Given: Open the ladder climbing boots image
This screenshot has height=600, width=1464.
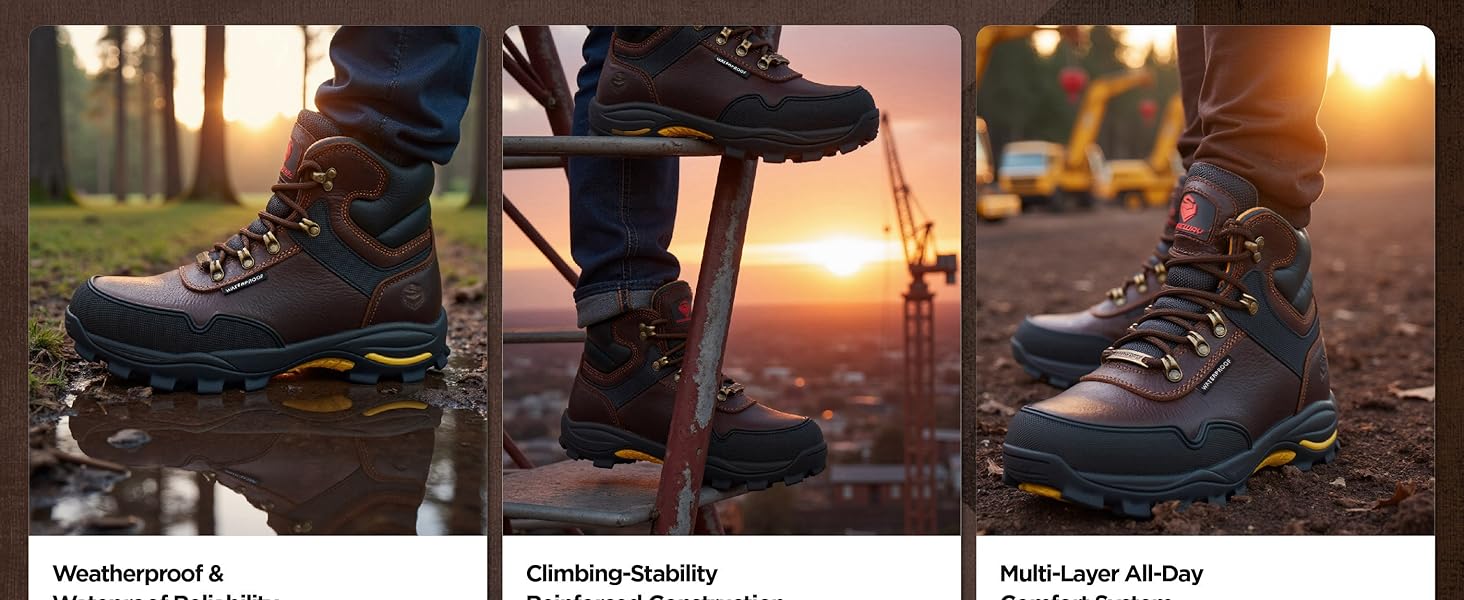Looking at the screenshot, I should click(x=732, y=280).
